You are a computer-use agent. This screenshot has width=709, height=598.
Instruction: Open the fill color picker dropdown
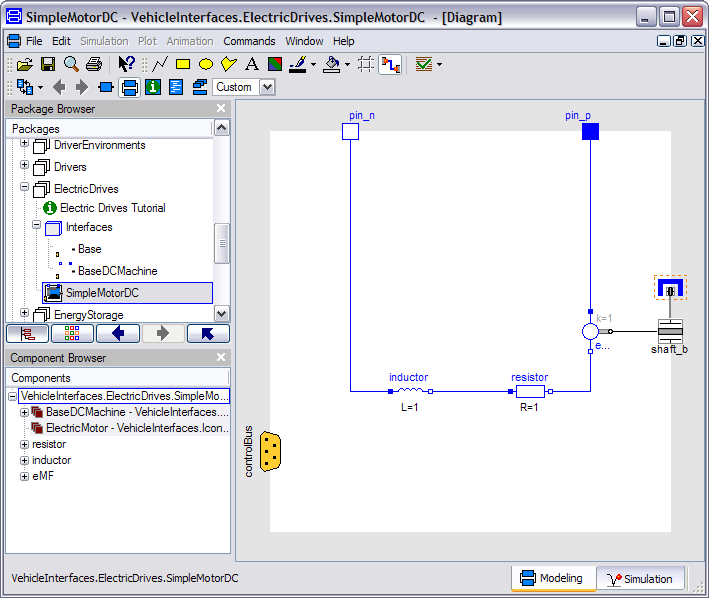pyautogui.click(x=348, y=65)
